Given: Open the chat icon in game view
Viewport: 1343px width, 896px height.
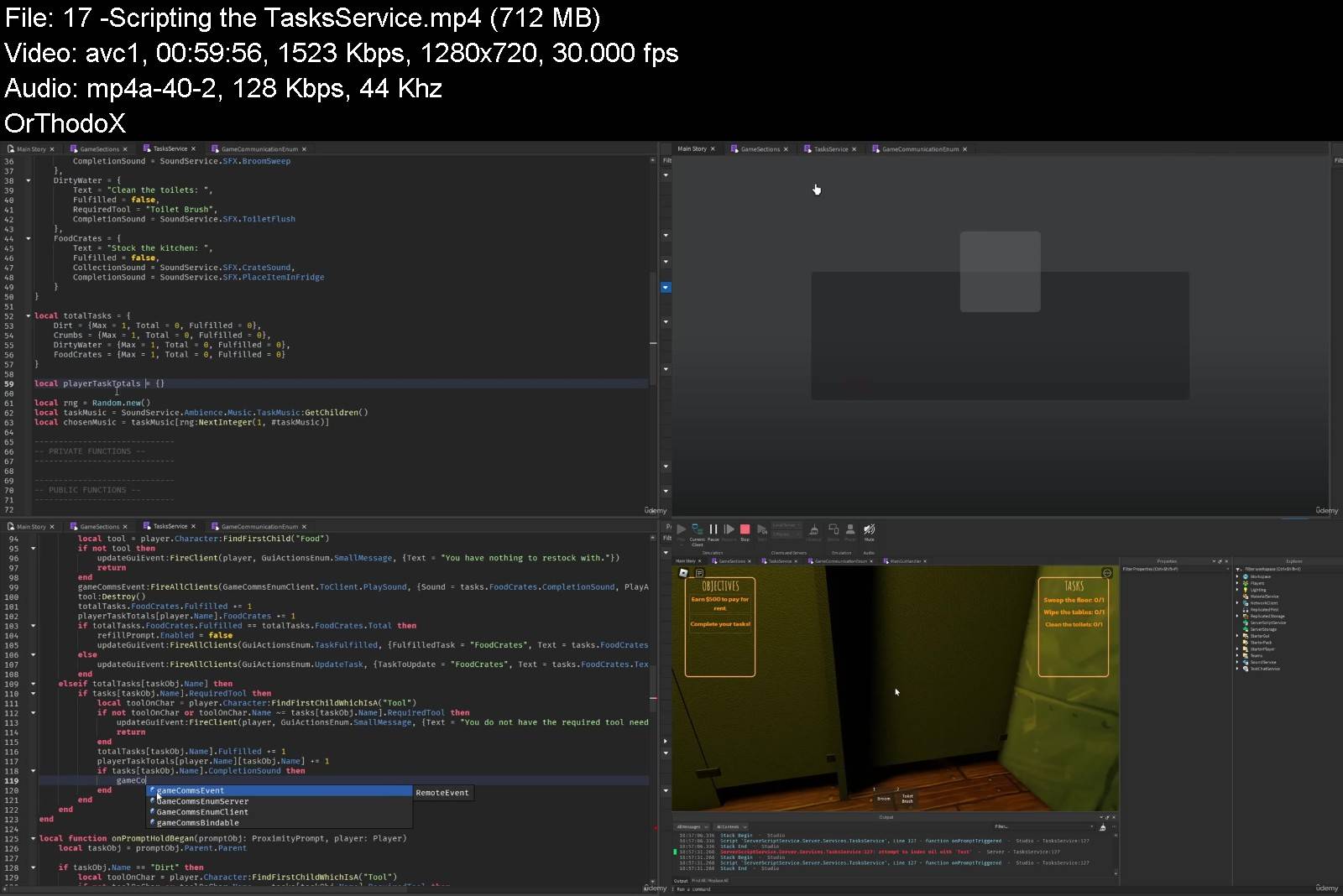Looking at the screenshot, I should (699, 573).
